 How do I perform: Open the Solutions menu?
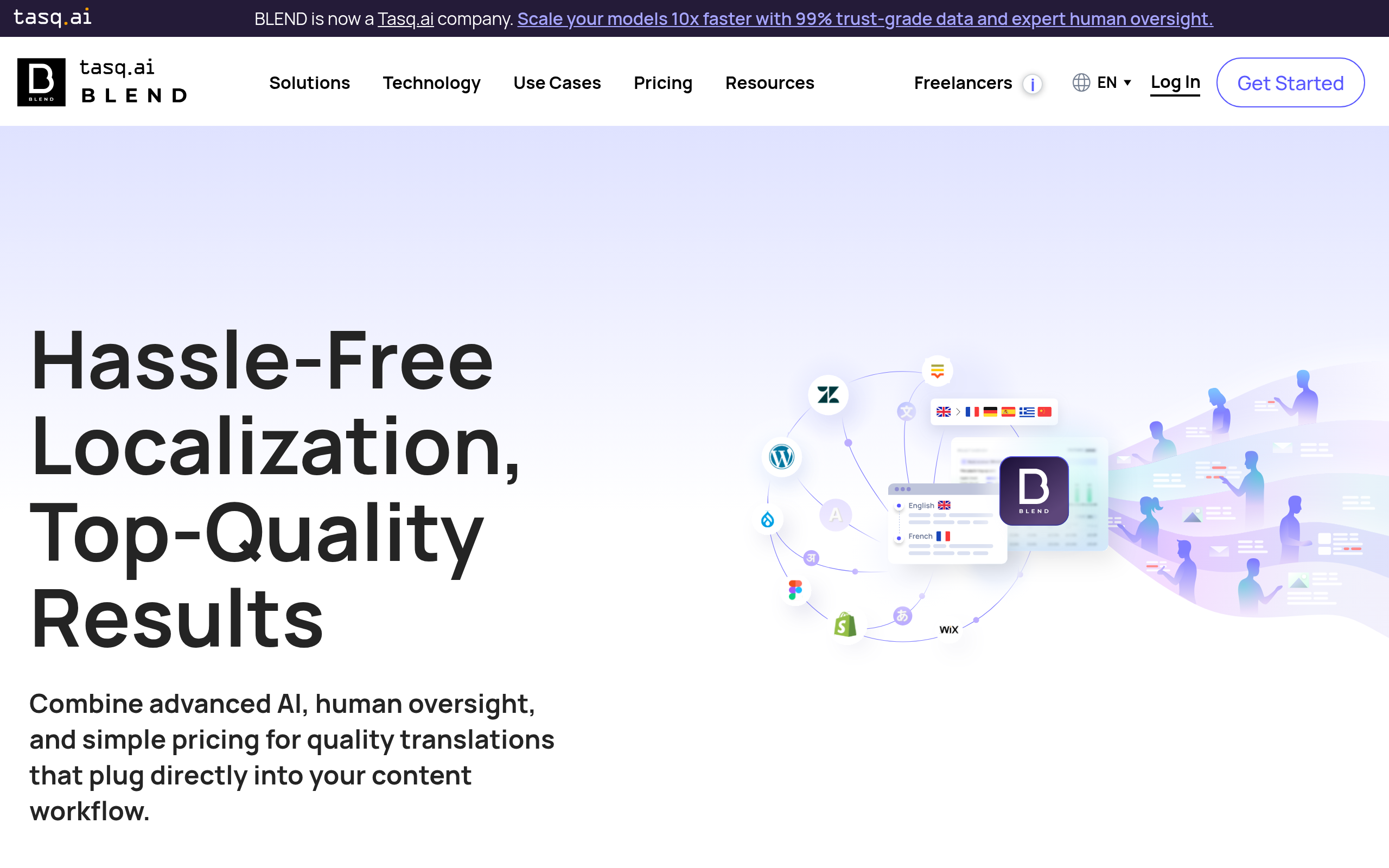click(309, 82)
